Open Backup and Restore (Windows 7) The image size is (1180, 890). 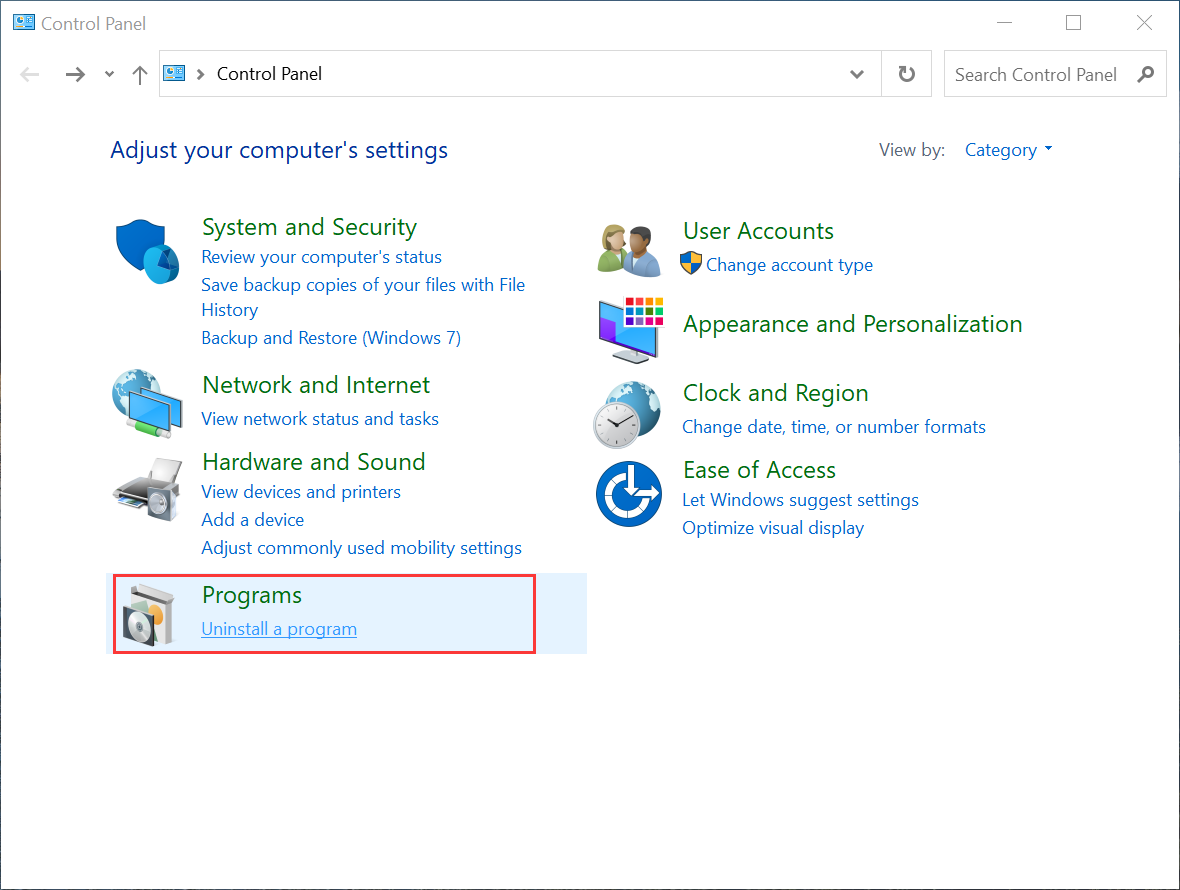point(331,337)
